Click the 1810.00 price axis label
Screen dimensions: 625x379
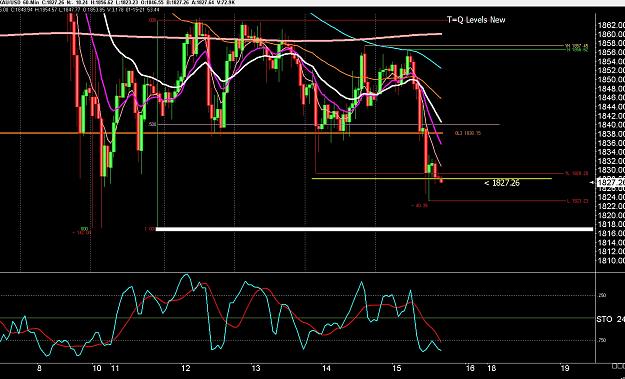pyautogui.click(x=611, y=261)
